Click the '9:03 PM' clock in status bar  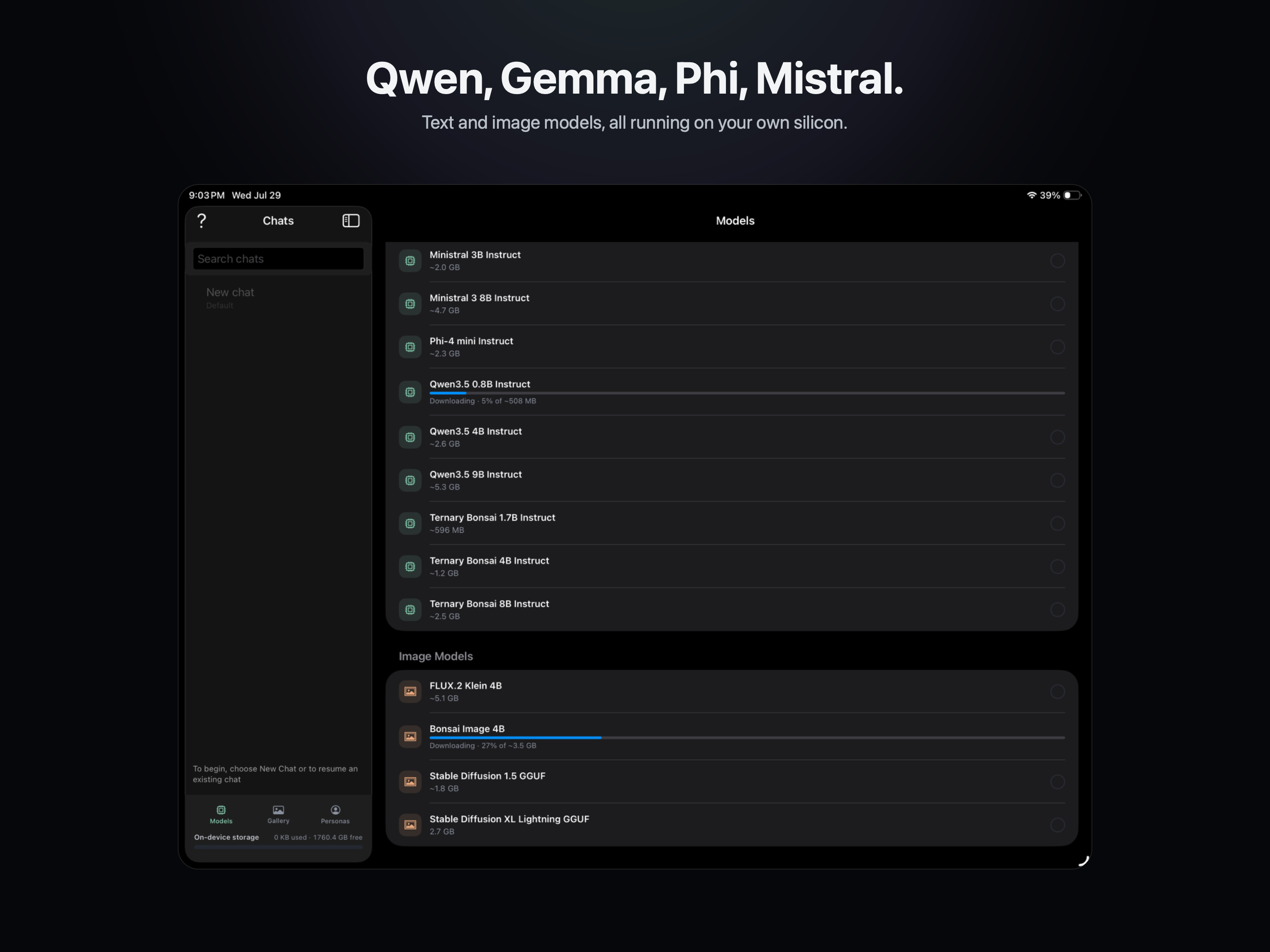[x=207, y=195]
